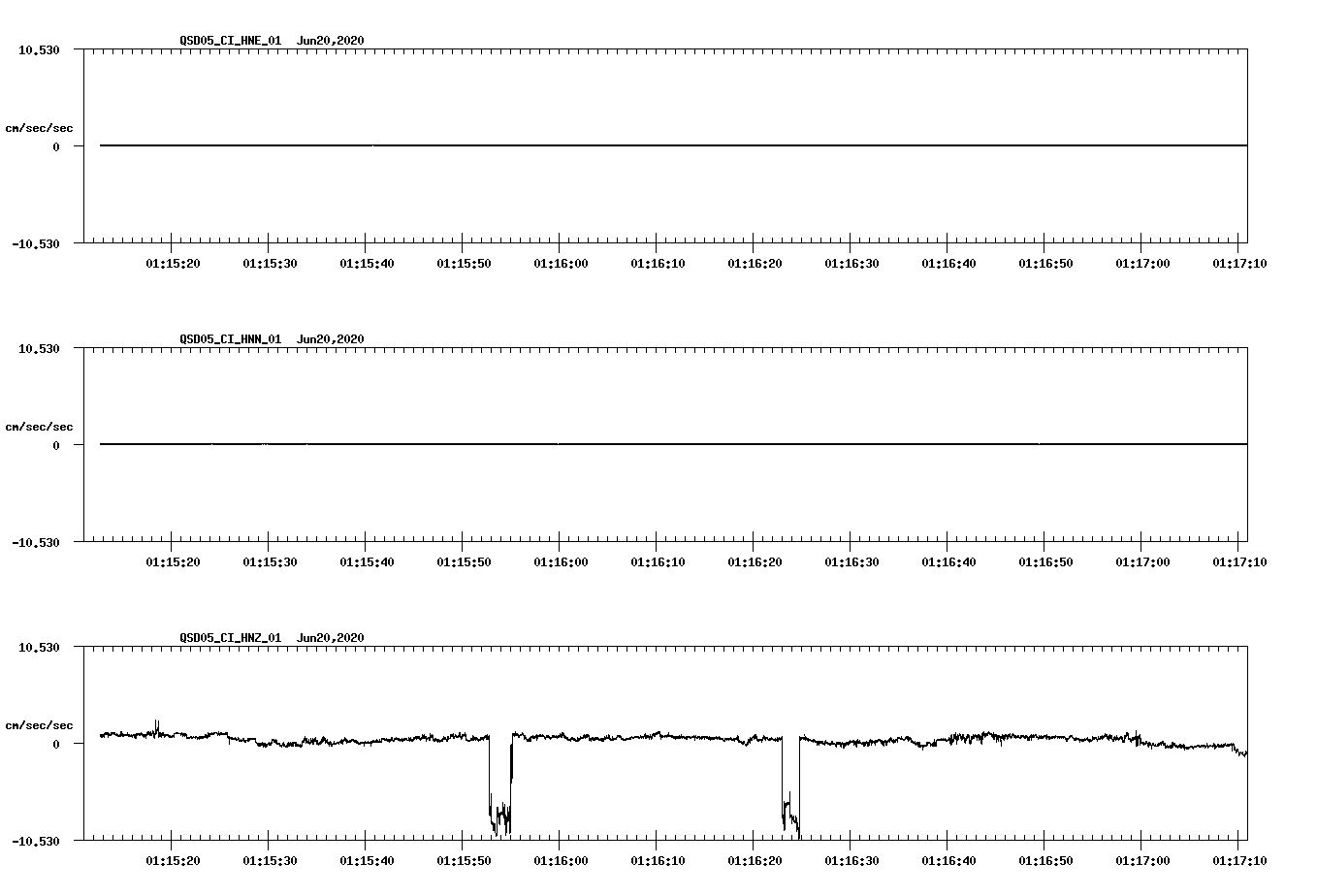Click 01:17:00 time label under HNN plot
The height and width of the screenshot is (896, 1317).
pos(1142,561)
